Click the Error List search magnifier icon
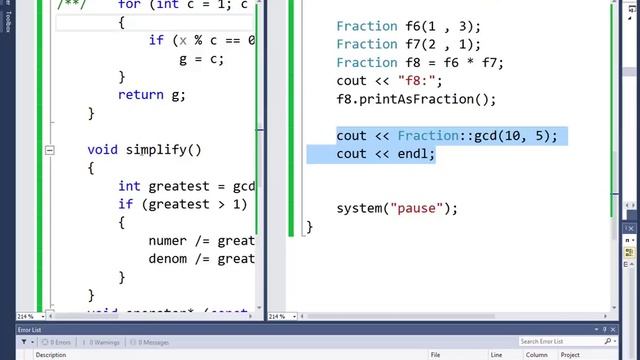The width and height of the screenshot is (640, 360). point(608,341)
